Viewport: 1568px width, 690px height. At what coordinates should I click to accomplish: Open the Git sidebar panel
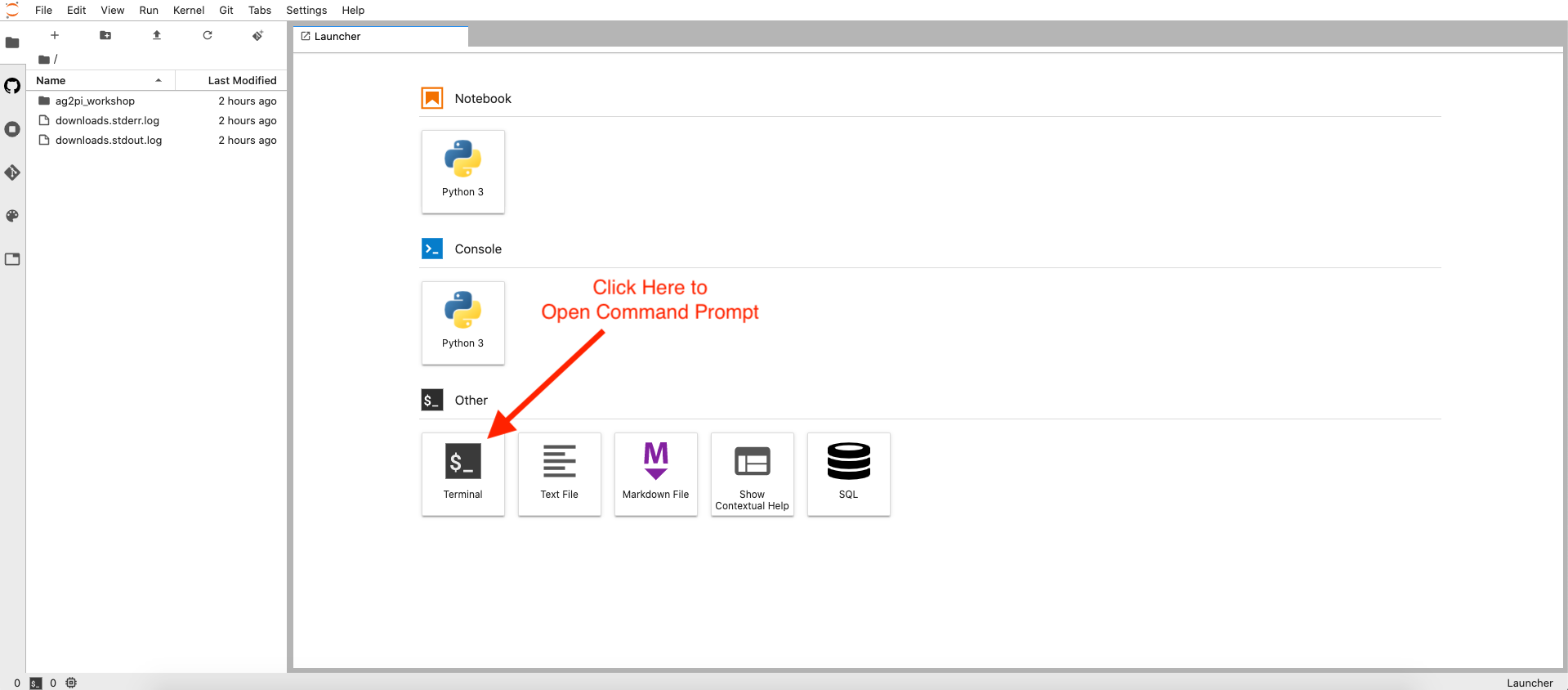pos(12,172)
